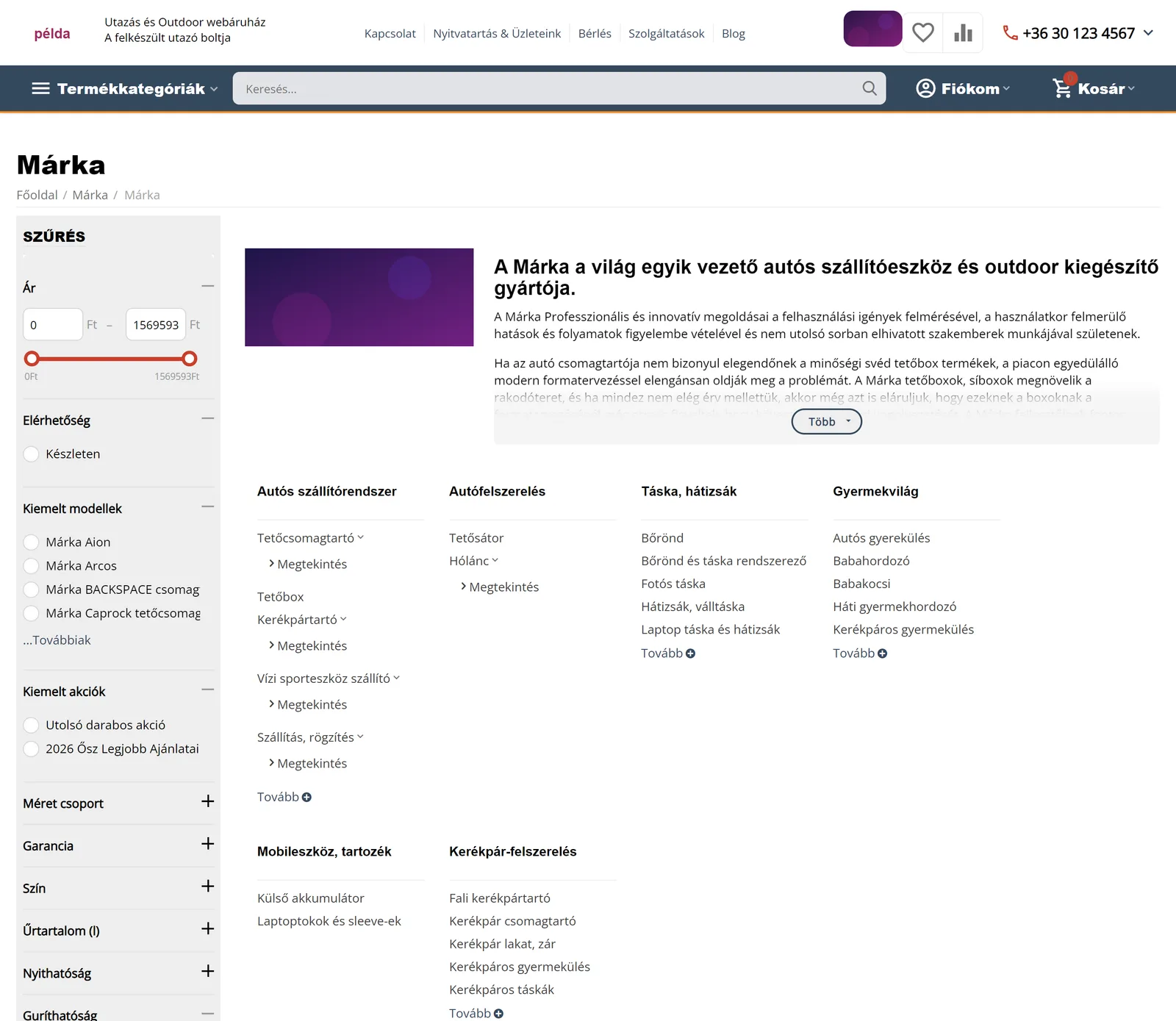Open the wishlist heart icon
1176x1021 pixels.
point(922,33)
